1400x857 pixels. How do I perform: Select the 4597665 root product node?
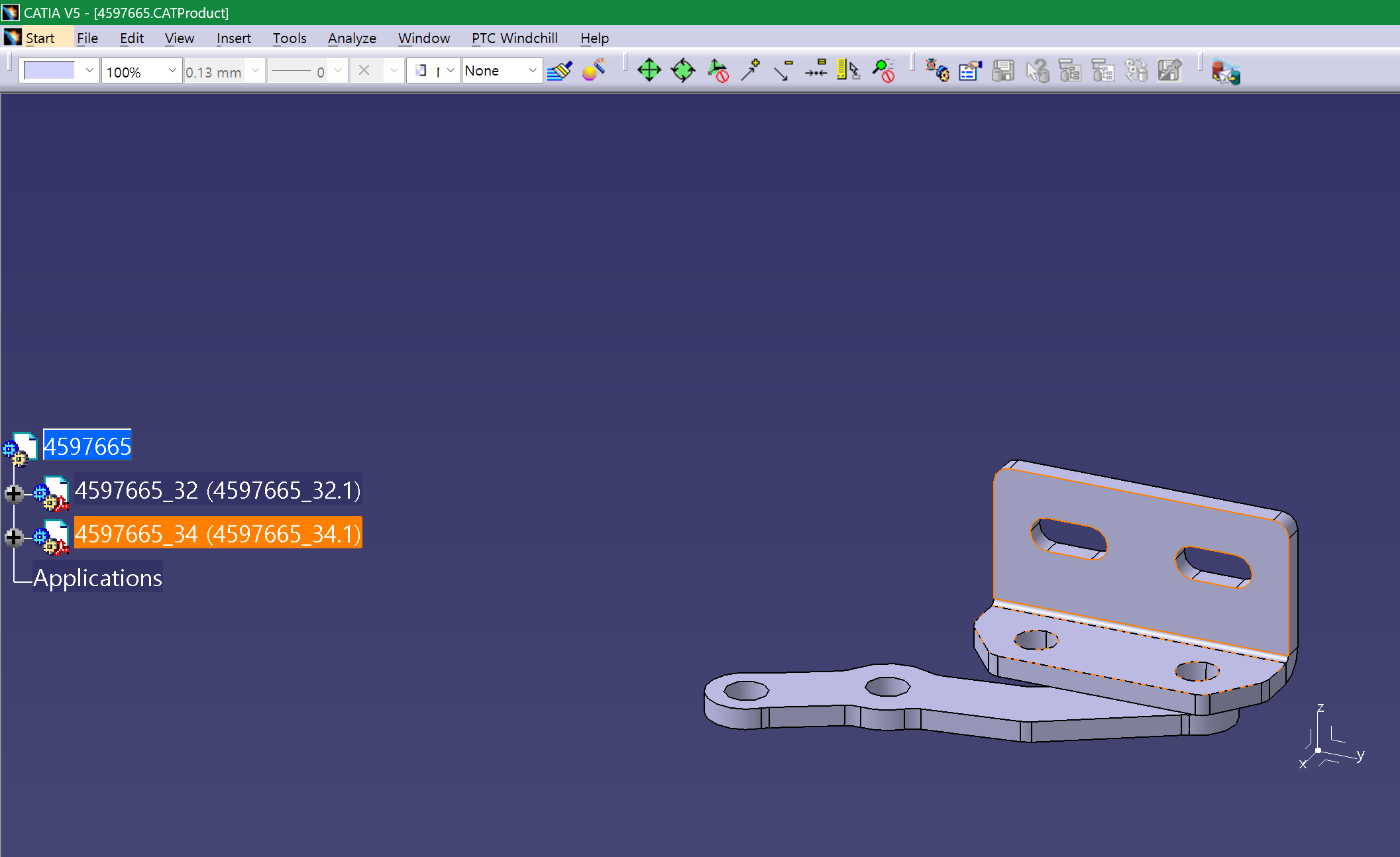(87, 446)
